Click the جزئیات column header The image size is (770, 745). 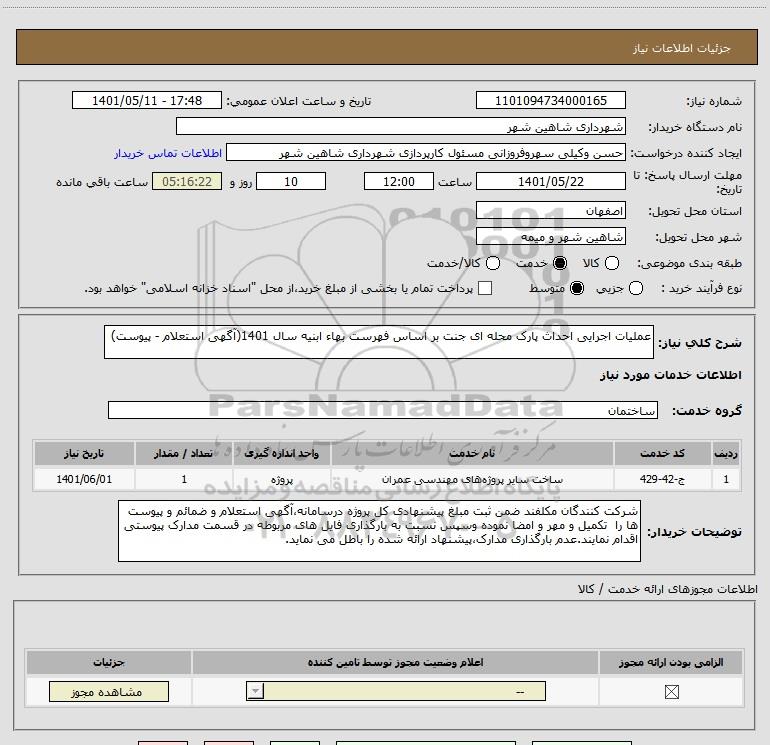click(109, 662)
